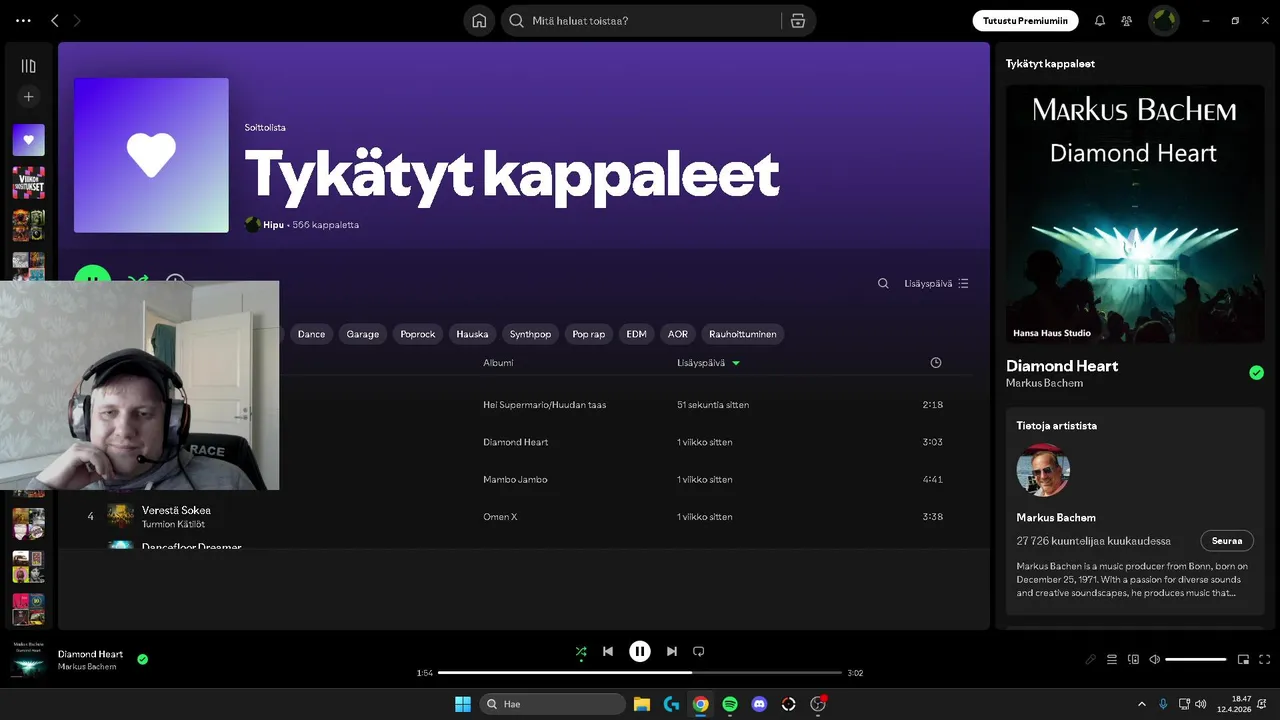Open the three-dot app menu
This screenshot has height=720, width=1280.
click(x=23, y=20)
